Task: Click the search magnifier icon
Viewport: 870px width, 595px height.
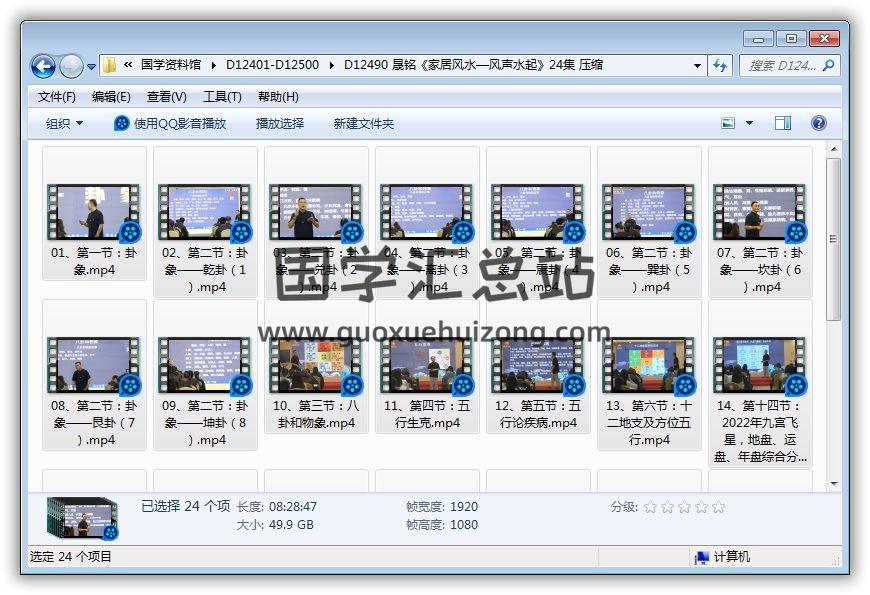Action: pos(828,65)
